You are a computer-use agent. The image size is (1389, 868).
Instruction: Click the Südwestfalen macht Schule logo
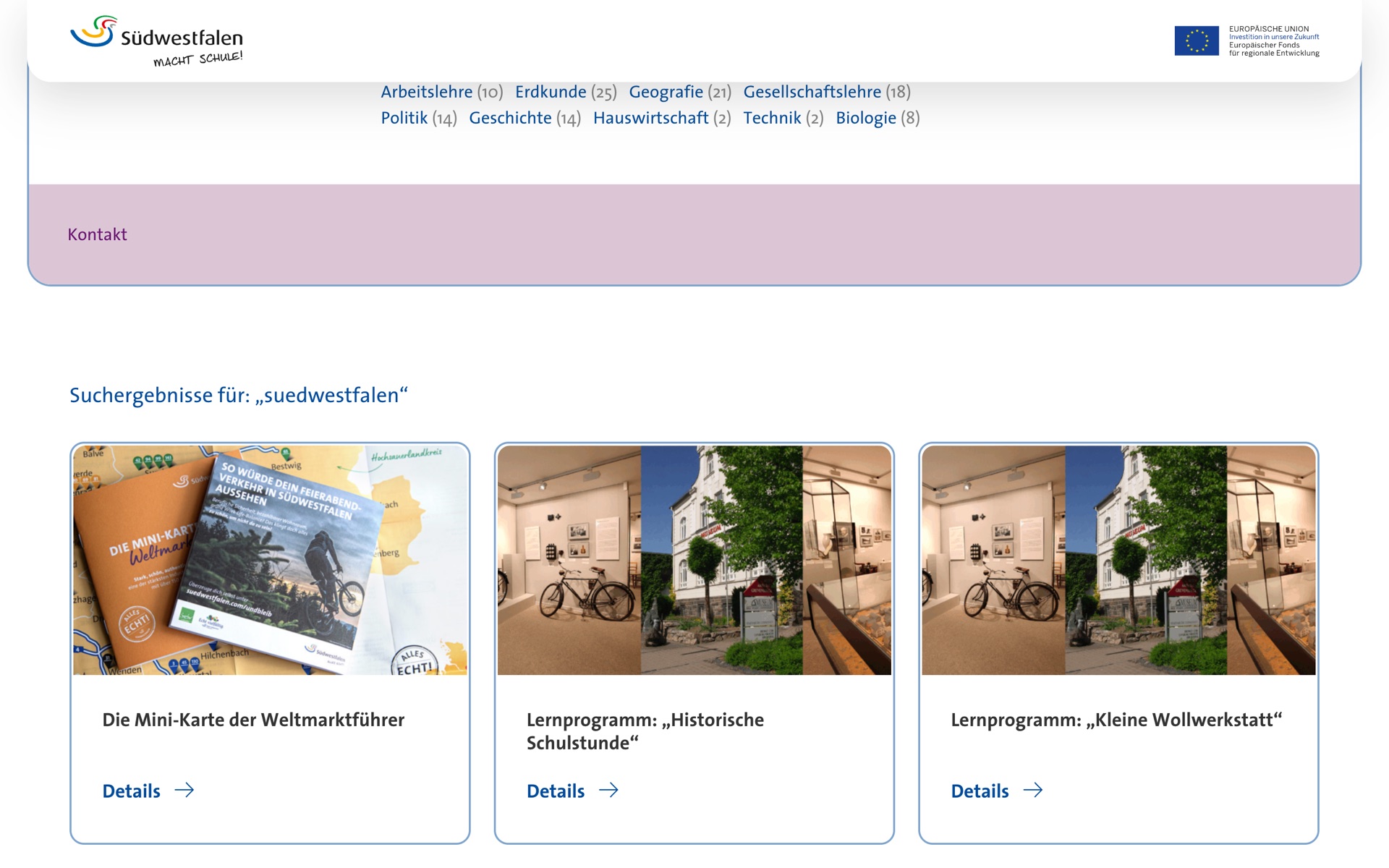point(156,41)
